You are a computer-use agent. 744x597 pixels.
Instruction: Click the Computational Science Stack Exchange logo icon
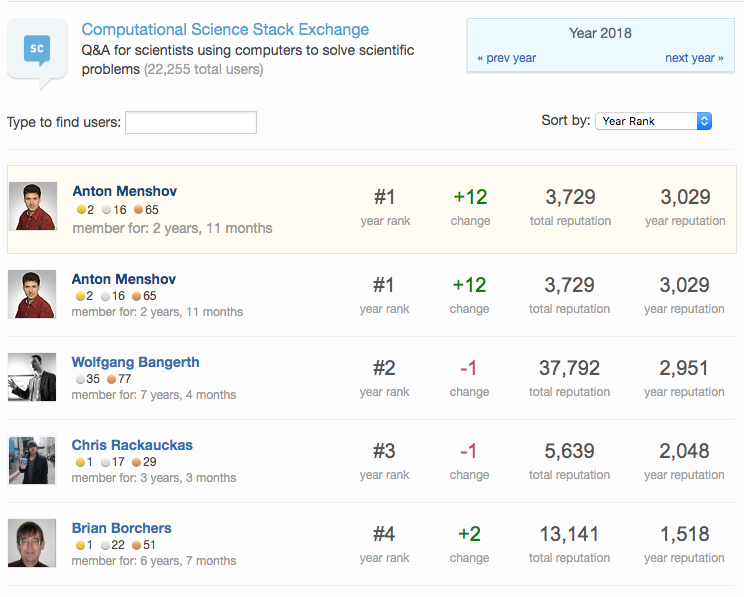pos(37,50)
